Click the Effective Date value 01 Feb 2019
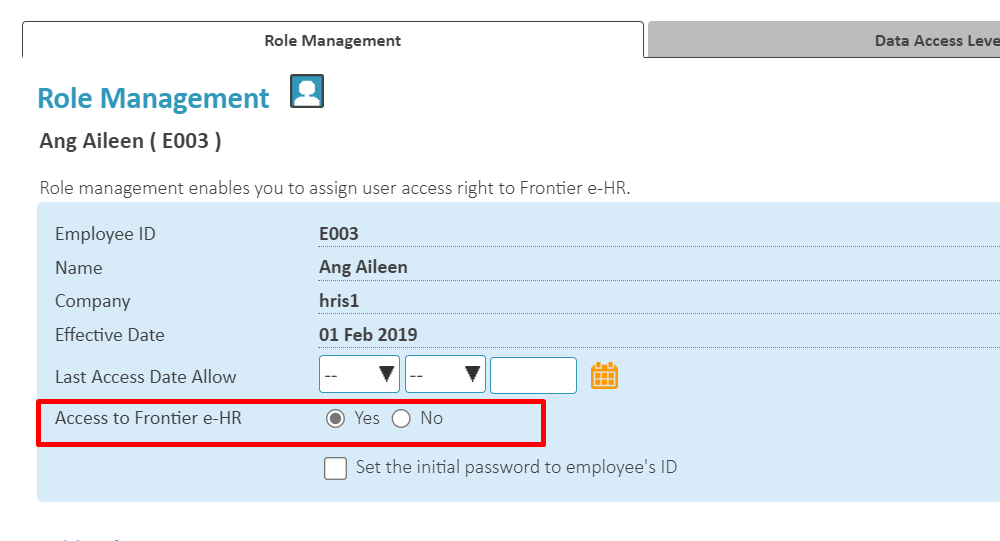The height and width of the screenshot is (541, 1000). 368,335
